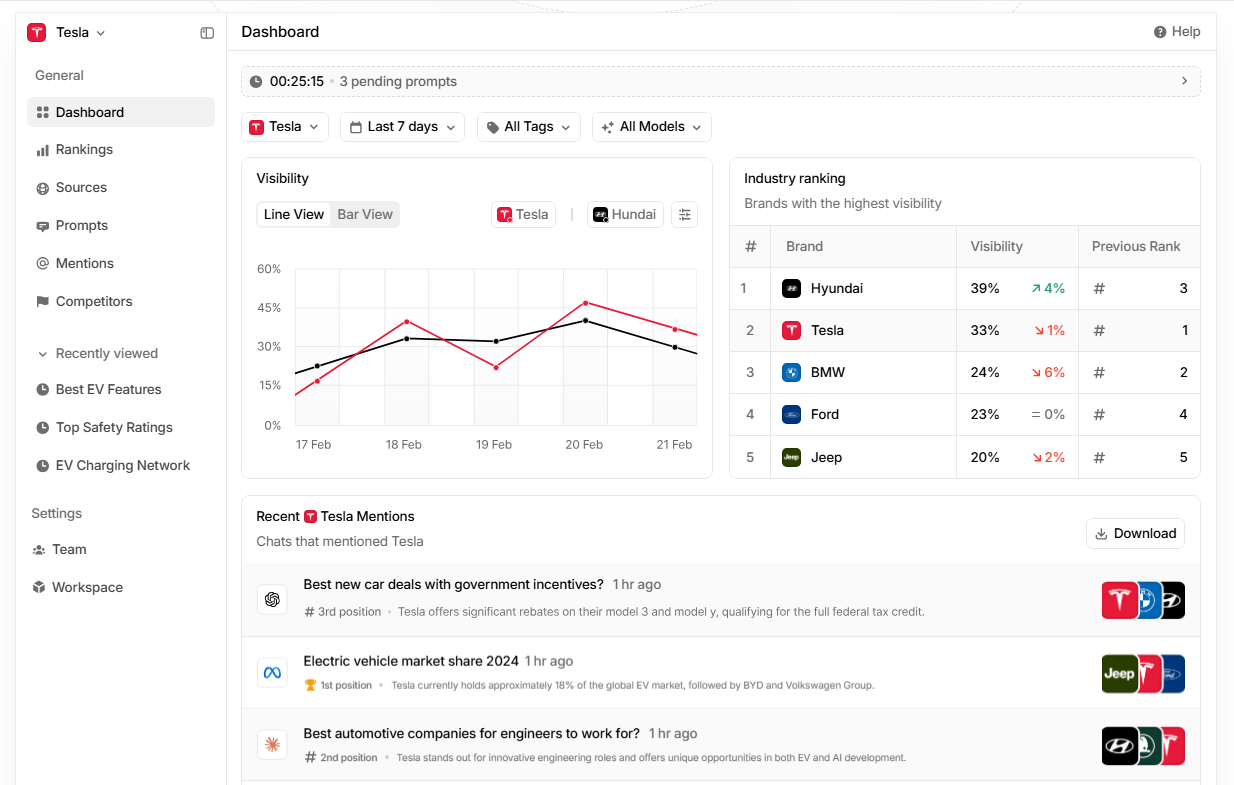Click the trophy 1st position badge

coord(338,686)
